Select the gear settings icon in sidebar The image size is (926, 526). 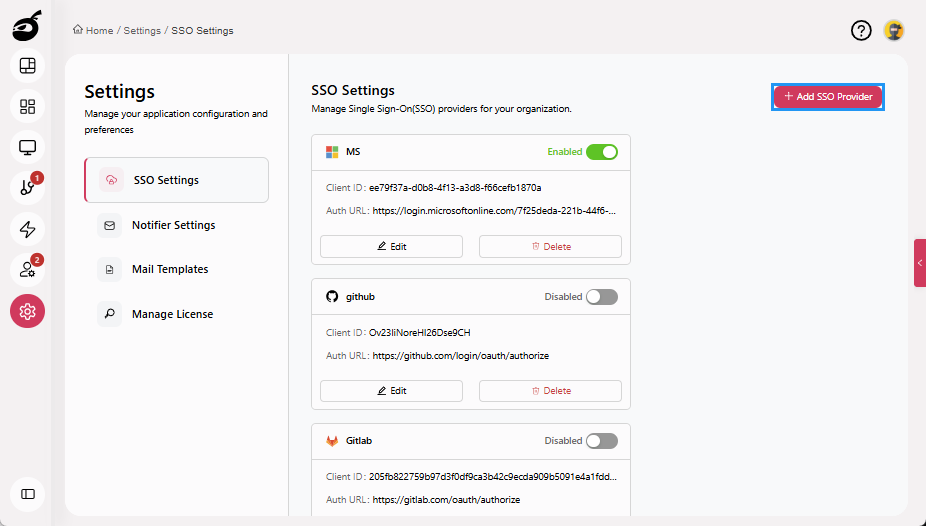(x=27, y=311)
